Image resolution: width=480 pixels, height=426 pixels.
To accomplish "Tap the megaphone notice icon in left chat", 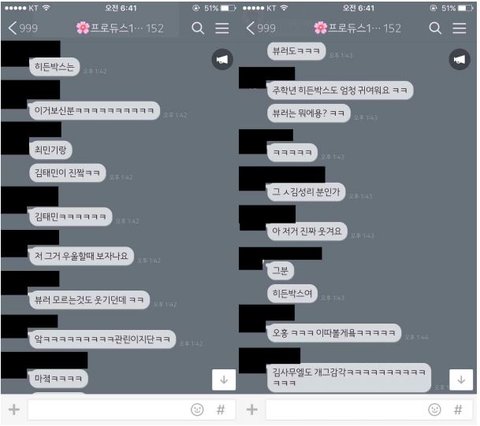I will click(222, 59).
